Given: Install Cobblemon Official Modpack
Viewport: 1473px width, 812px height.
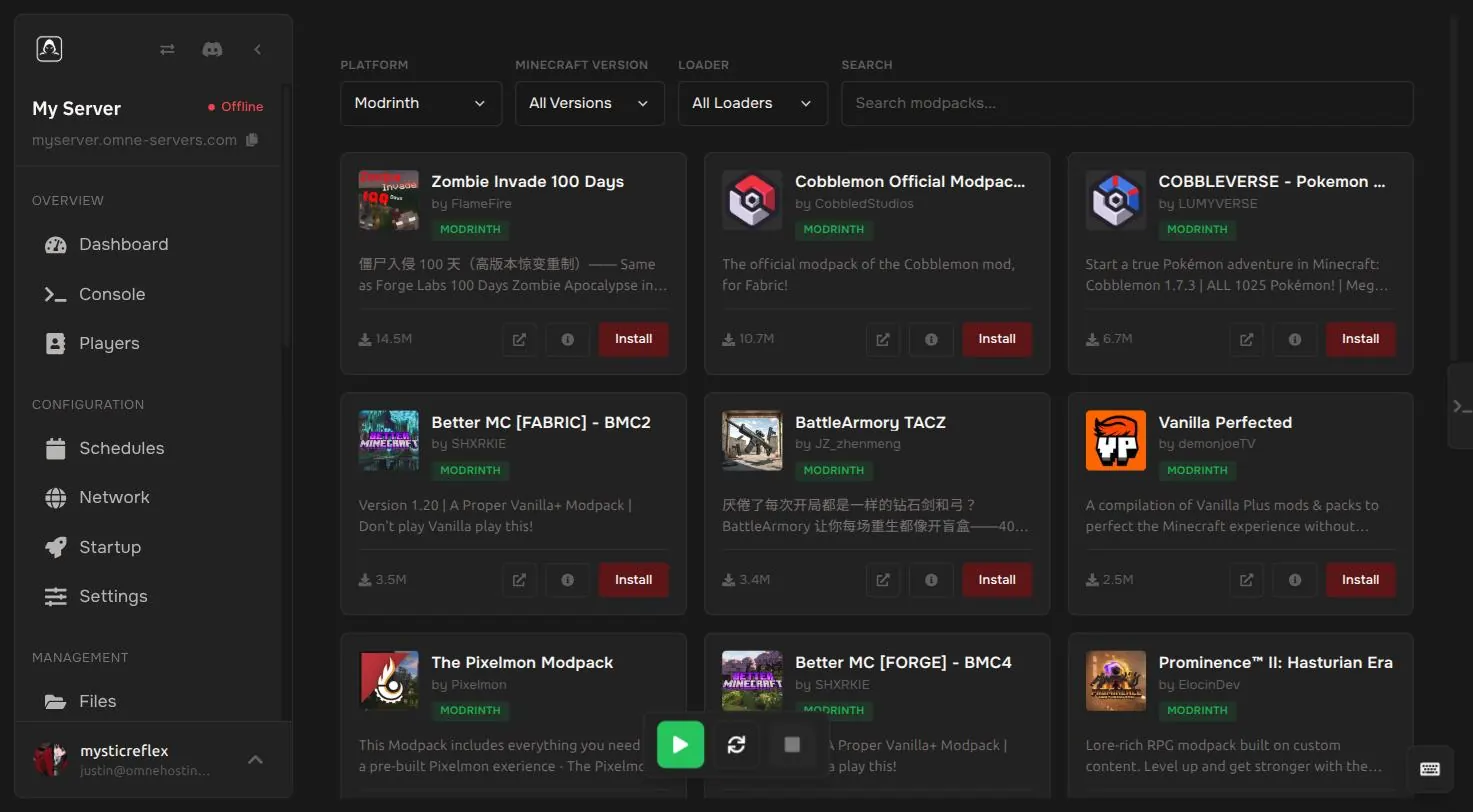Looking at the screenshot, I should coord(997,339).
